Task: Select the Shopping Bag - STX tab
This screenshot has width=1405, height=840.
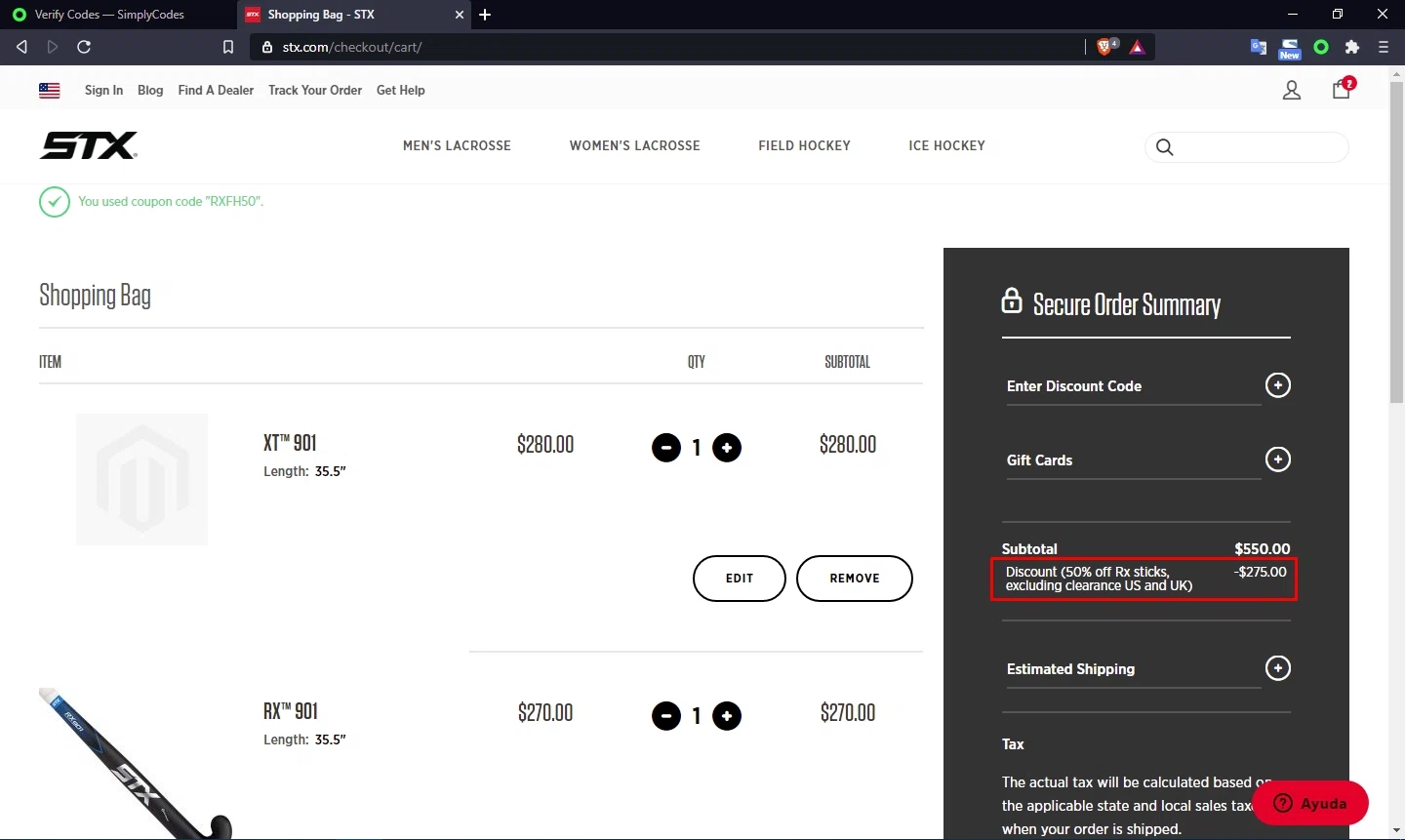Action: (x=355, y=15)
